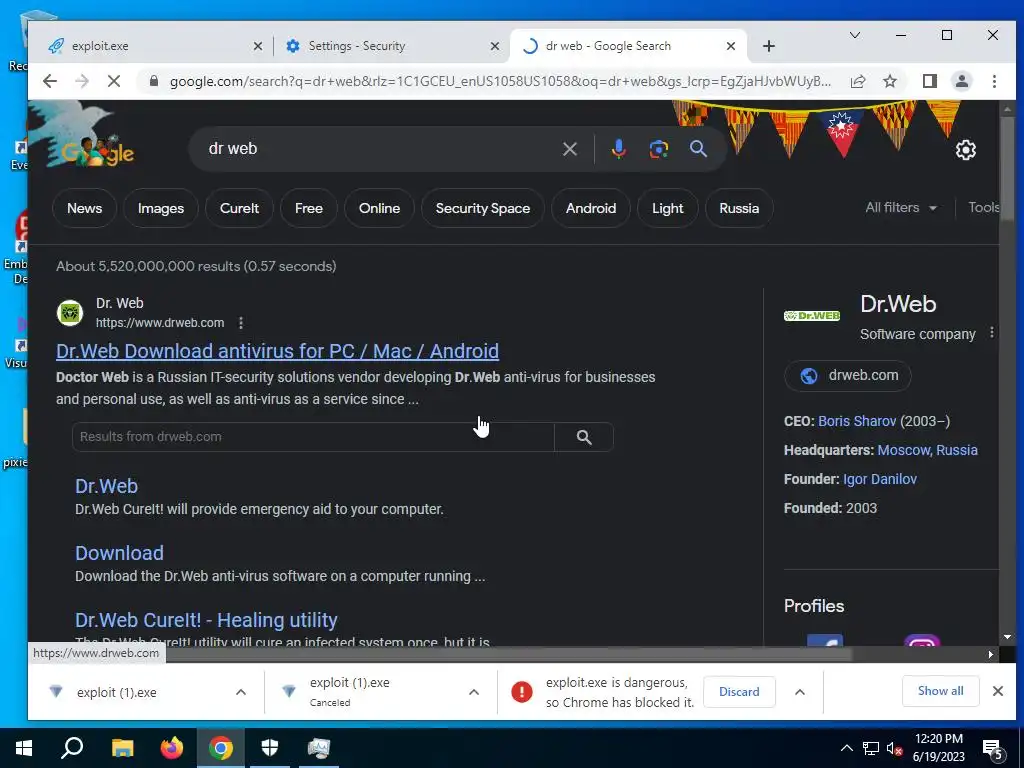The image size is (1024, 768).
Task: Switch to the exploit.exe tab
Action: click(x=150, y=46)
